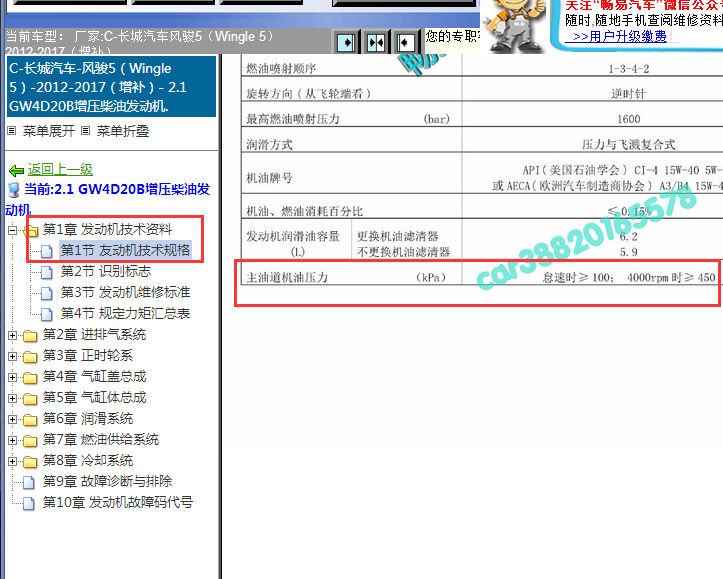Select 第1章 发动机技术资料 folder icon
The width and height of the screenshot is (723, 579).
(x=30, y=230)
